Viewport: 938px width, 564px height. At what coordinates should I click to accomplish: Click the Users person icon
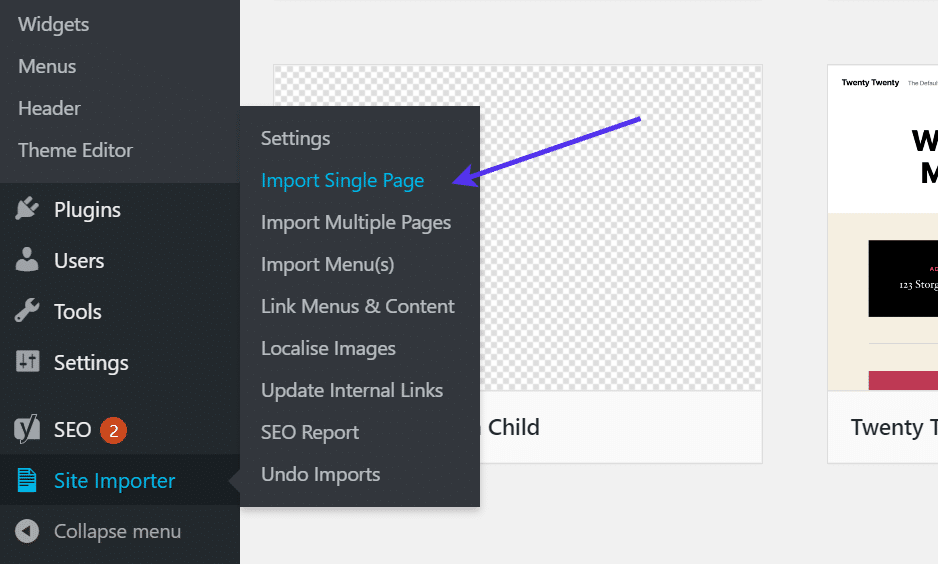pyautogui.click(x=27, y=260)
